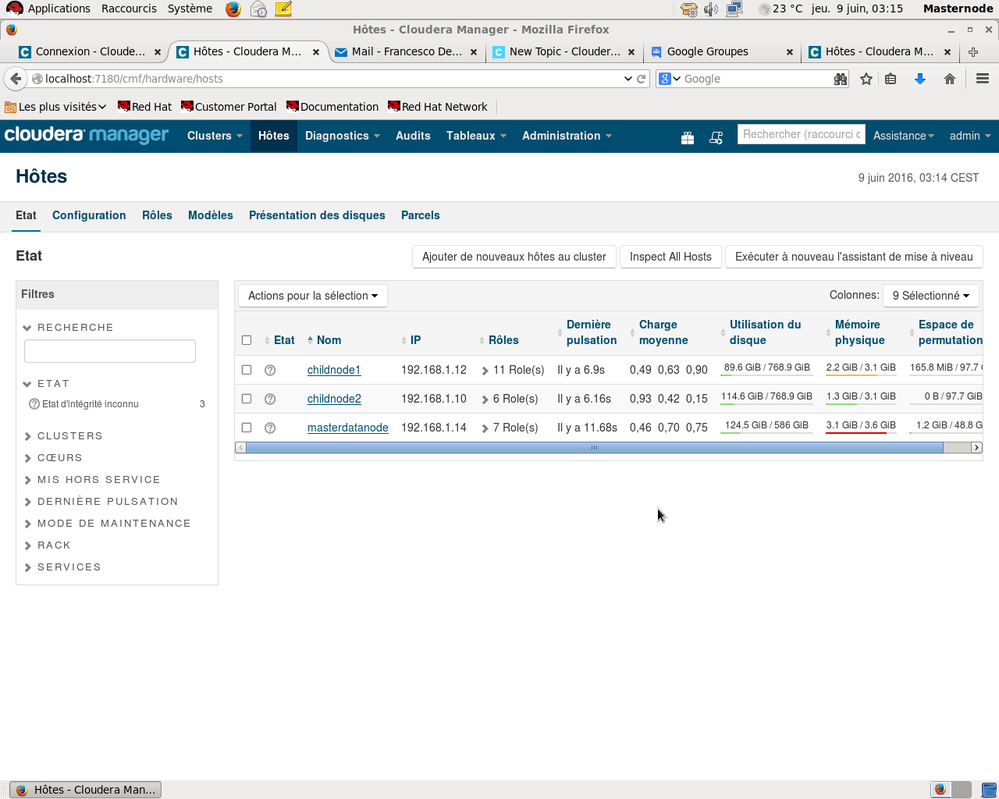Click the volume speaker tray icon
The height and width of the screenshot is (799, 999).
point(711,9)
